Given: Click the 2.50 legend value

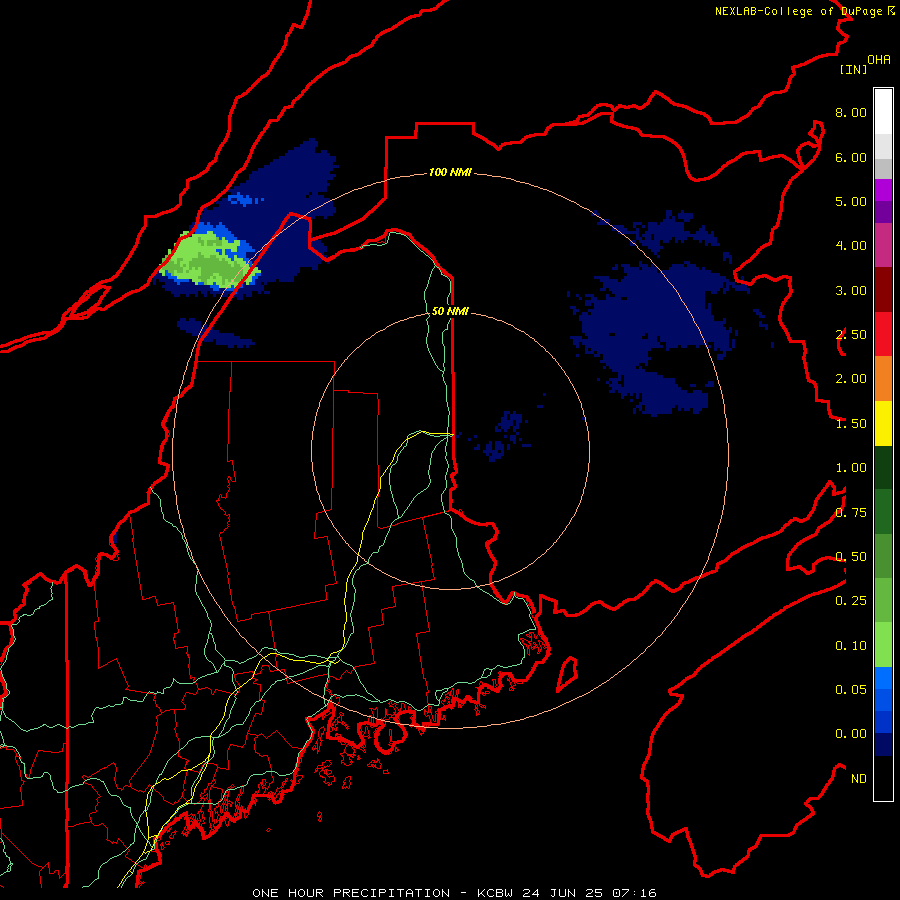Looking at the screenshot, I should tap(851, 335).
